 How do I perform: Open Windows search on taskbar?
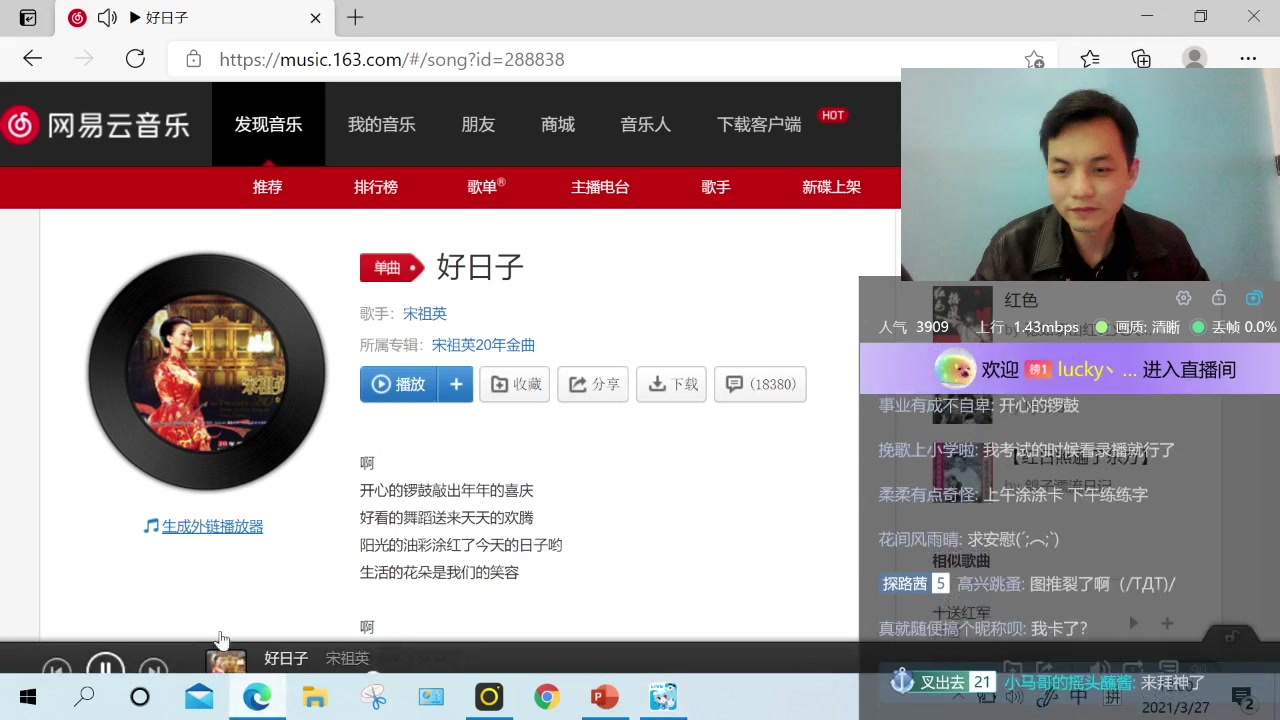coord(84,697)
